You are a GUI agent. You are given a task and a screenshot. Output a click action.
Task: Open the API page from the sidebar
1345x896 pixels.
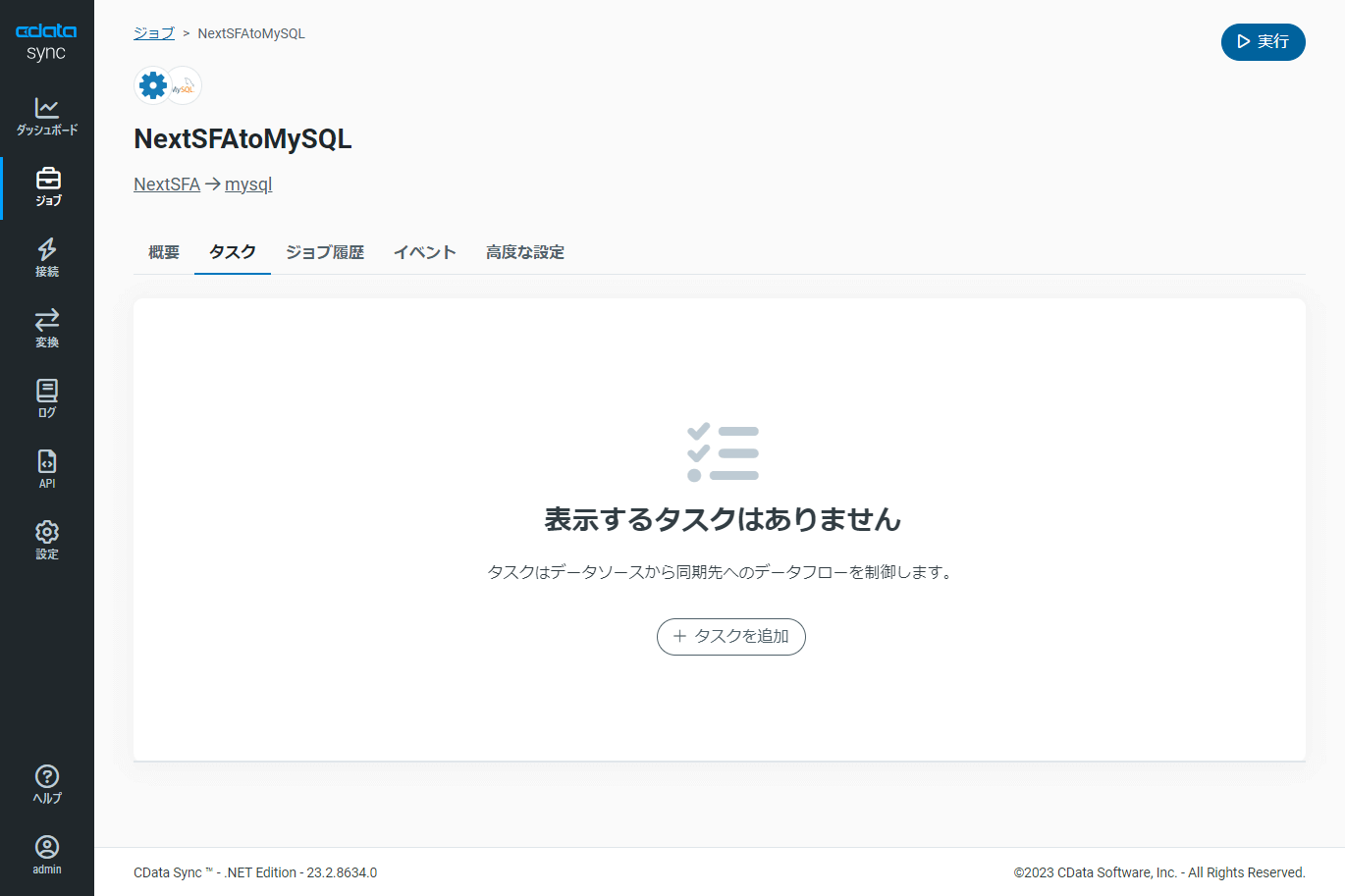pos(47,469)
